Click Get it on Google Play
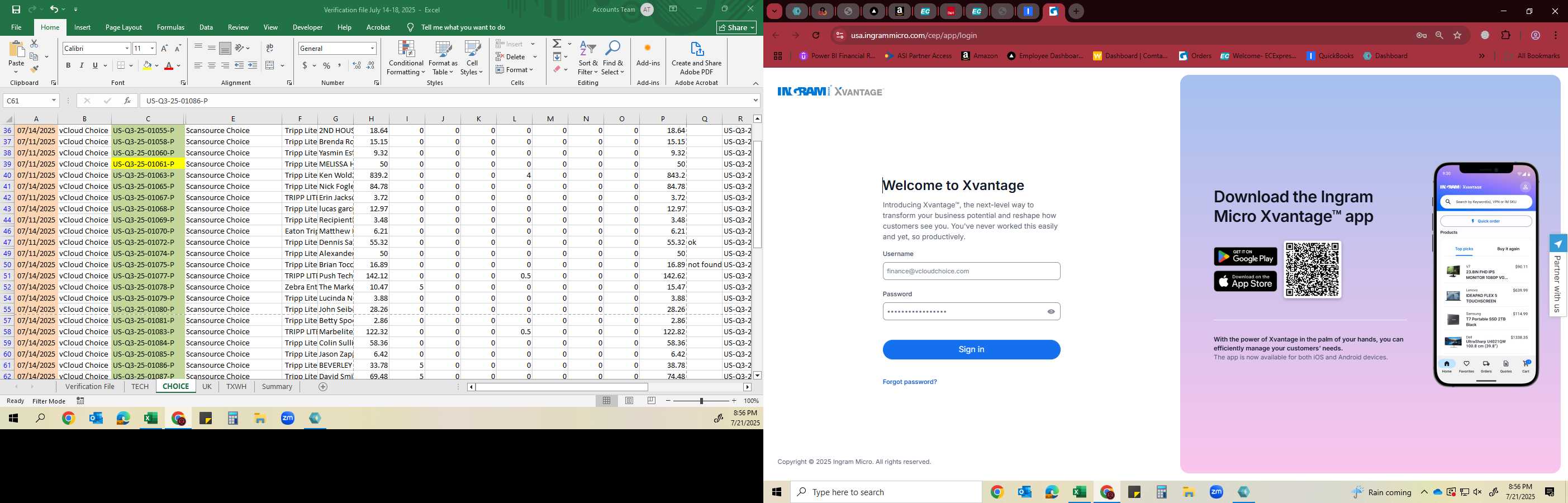1568x503 pixels. pos(1245,257)
